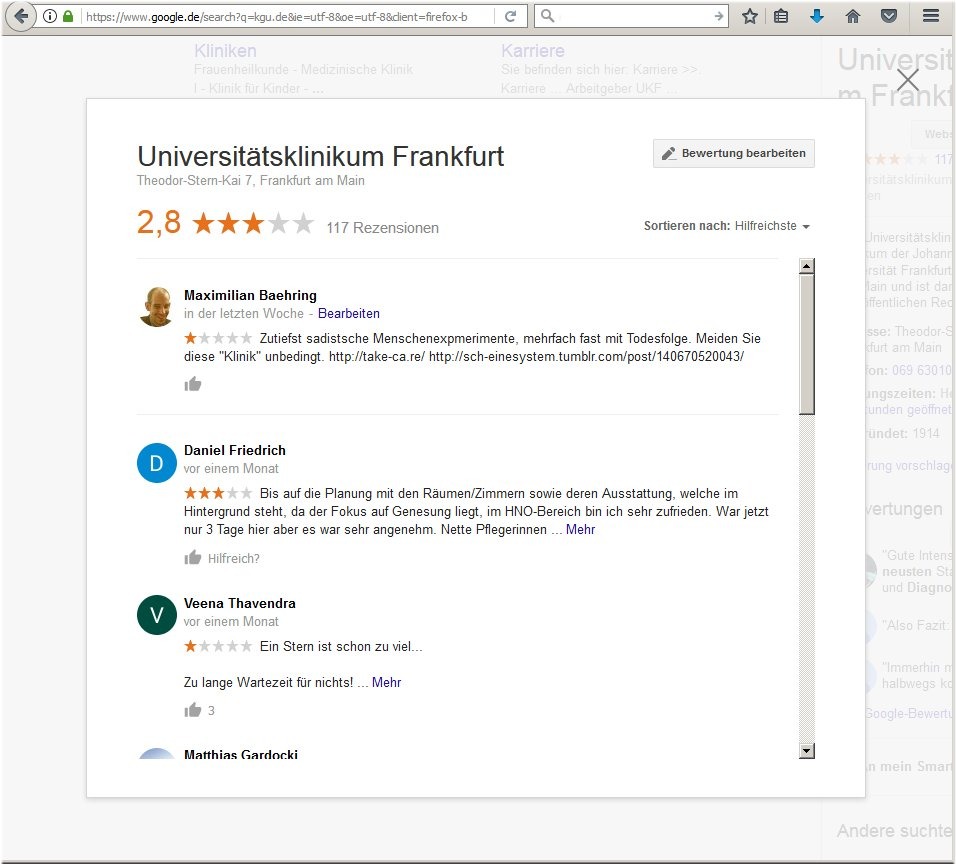
Task: Mark Daniel Friedrich's review as Hilfreich
Action: point(222,558)
